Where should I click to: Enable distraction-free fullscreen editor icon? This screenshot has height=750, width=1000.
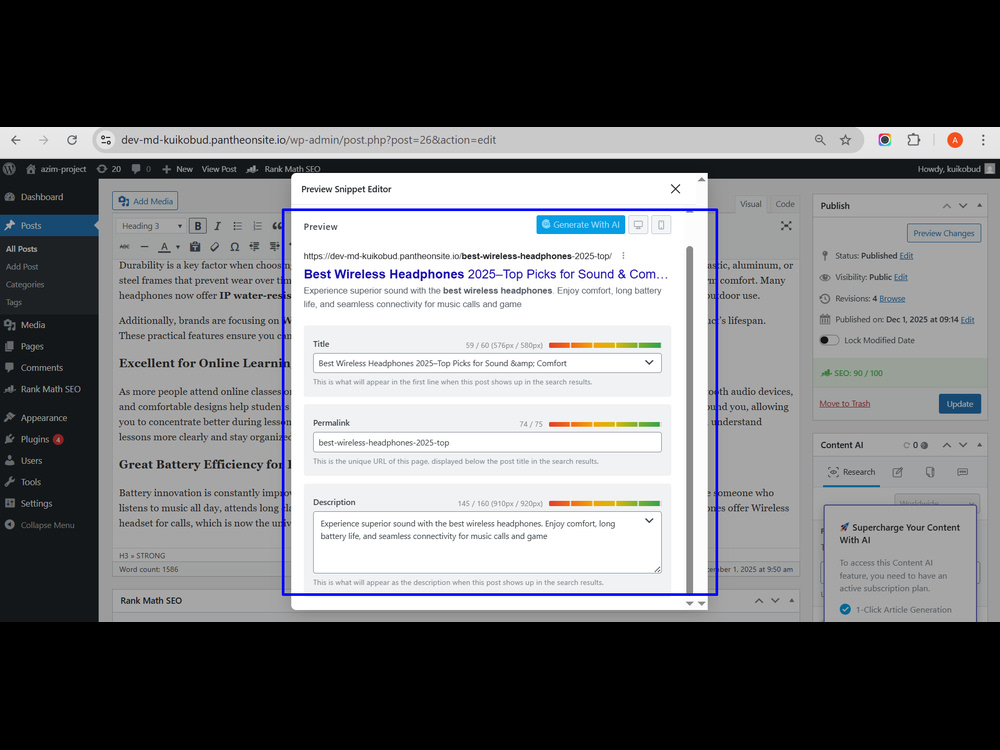coord(786,226)
